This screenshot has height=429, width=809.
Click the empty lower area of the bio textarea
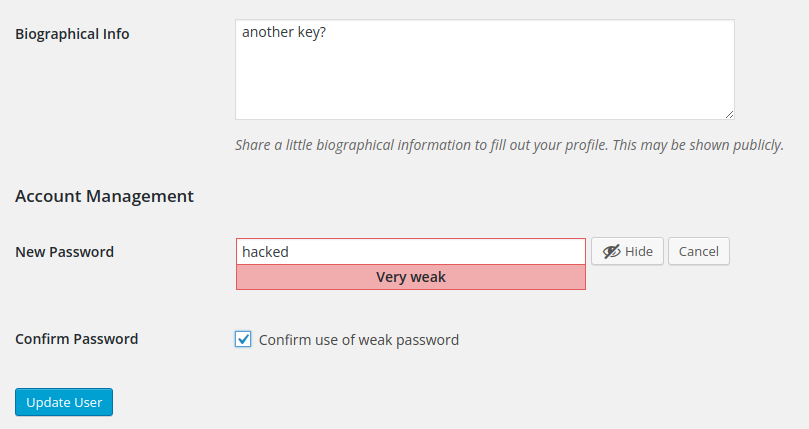pyautogui.click(x=485, y=88)
